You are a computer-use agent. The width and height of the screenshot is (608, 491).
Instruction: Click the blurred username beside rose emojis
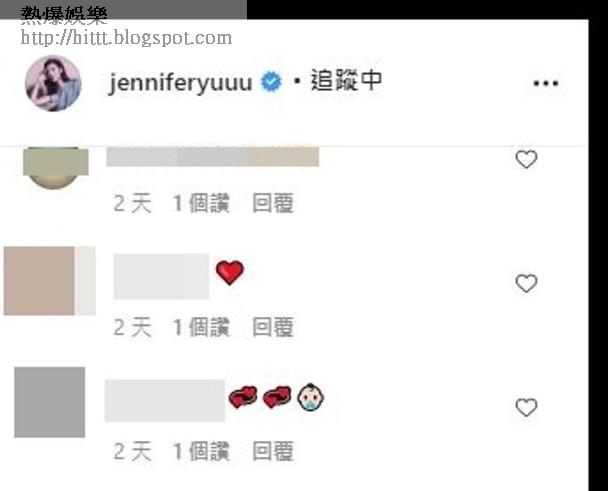(165, 400)
